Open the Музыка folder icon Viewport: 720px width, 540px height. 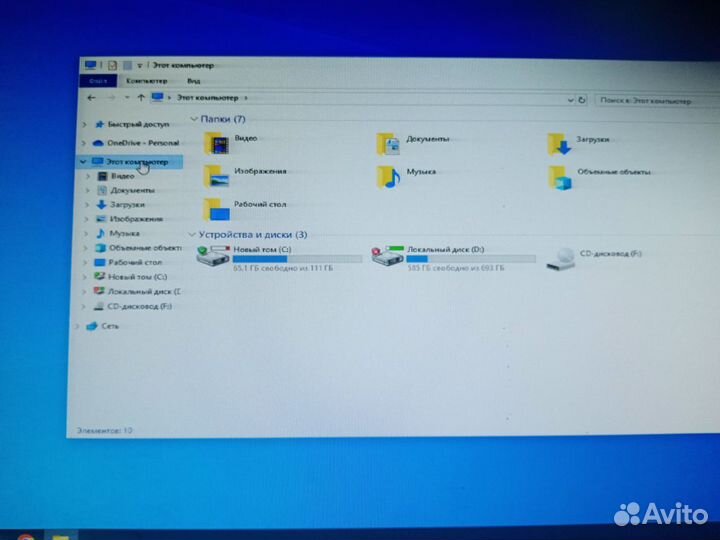388,176
